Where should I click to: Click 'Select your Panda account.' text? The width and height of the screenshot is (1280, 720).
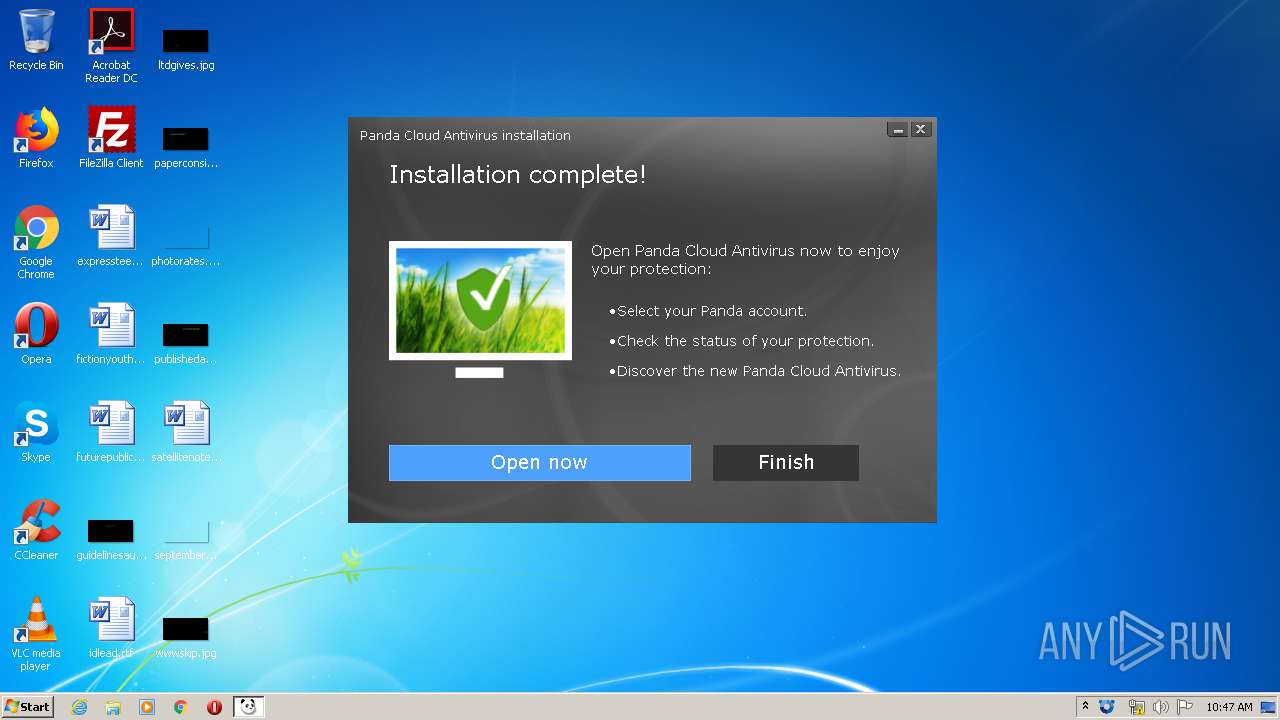coord(712,311)
